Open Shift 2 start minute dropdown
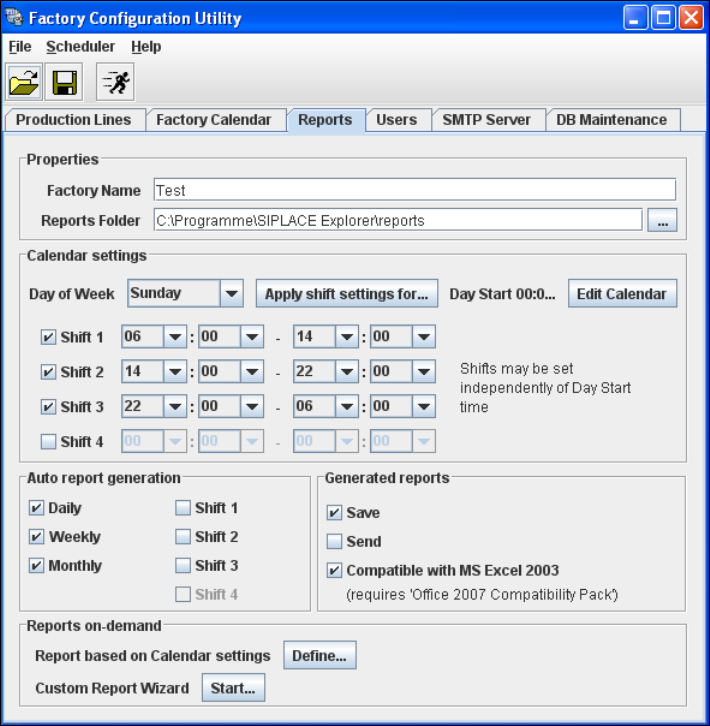Viewport: 710px width, 726px height. [x=231, y=371]
